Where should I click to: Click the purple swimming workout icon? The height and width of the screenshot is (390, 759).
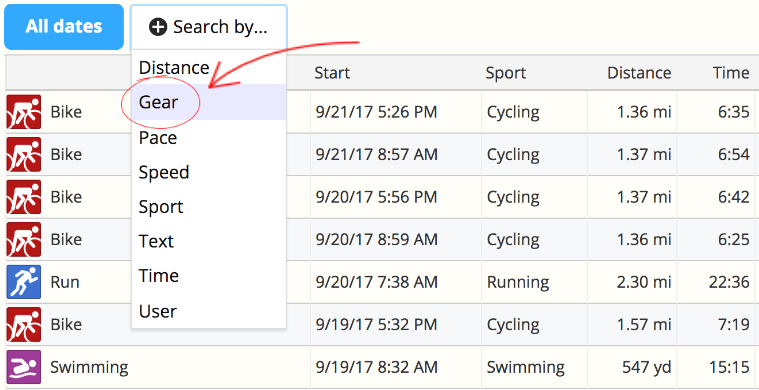point(24,367)
